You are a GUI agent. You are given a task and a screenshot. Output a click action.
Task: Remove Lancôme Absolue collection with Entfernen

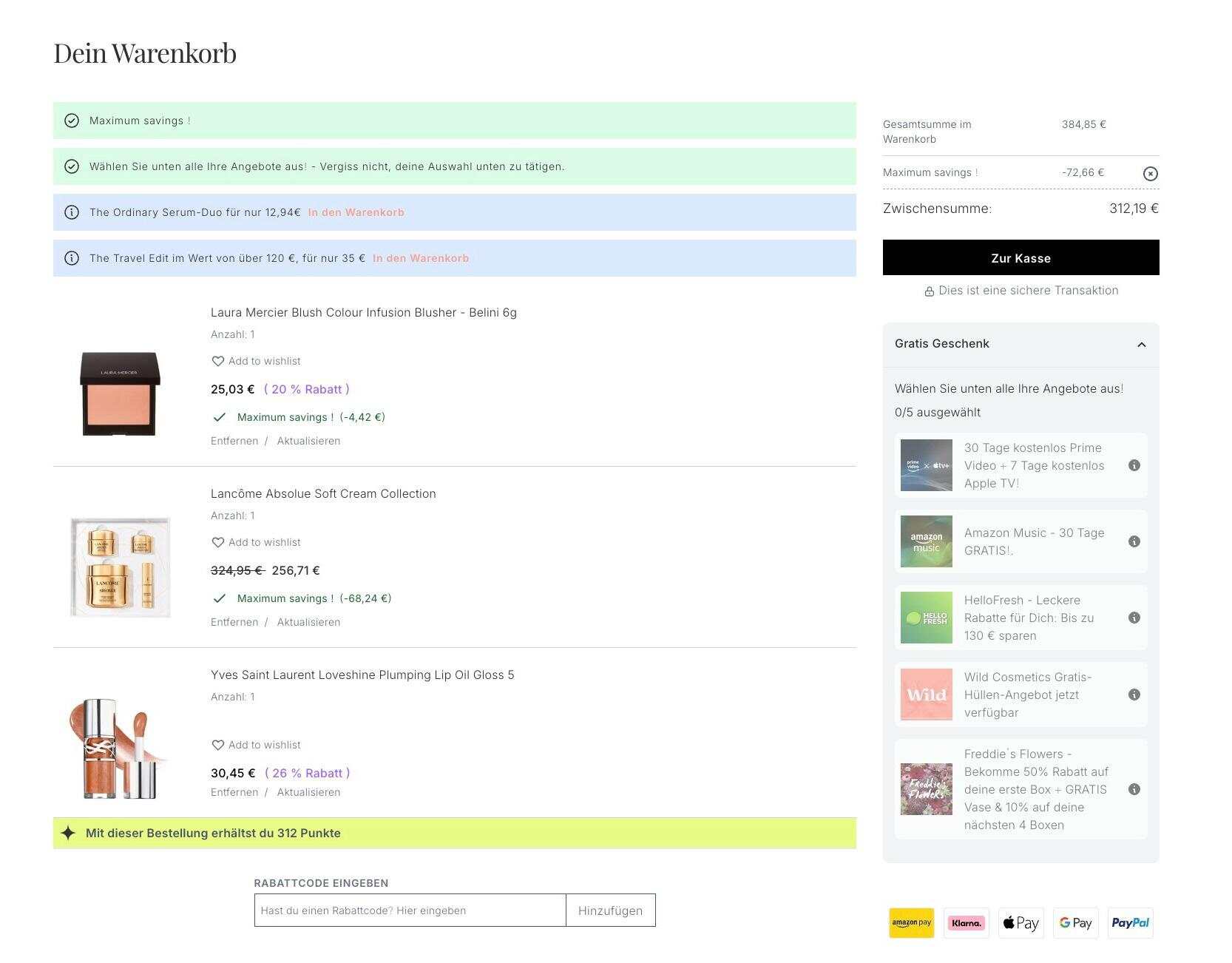(x=234, y=622)
